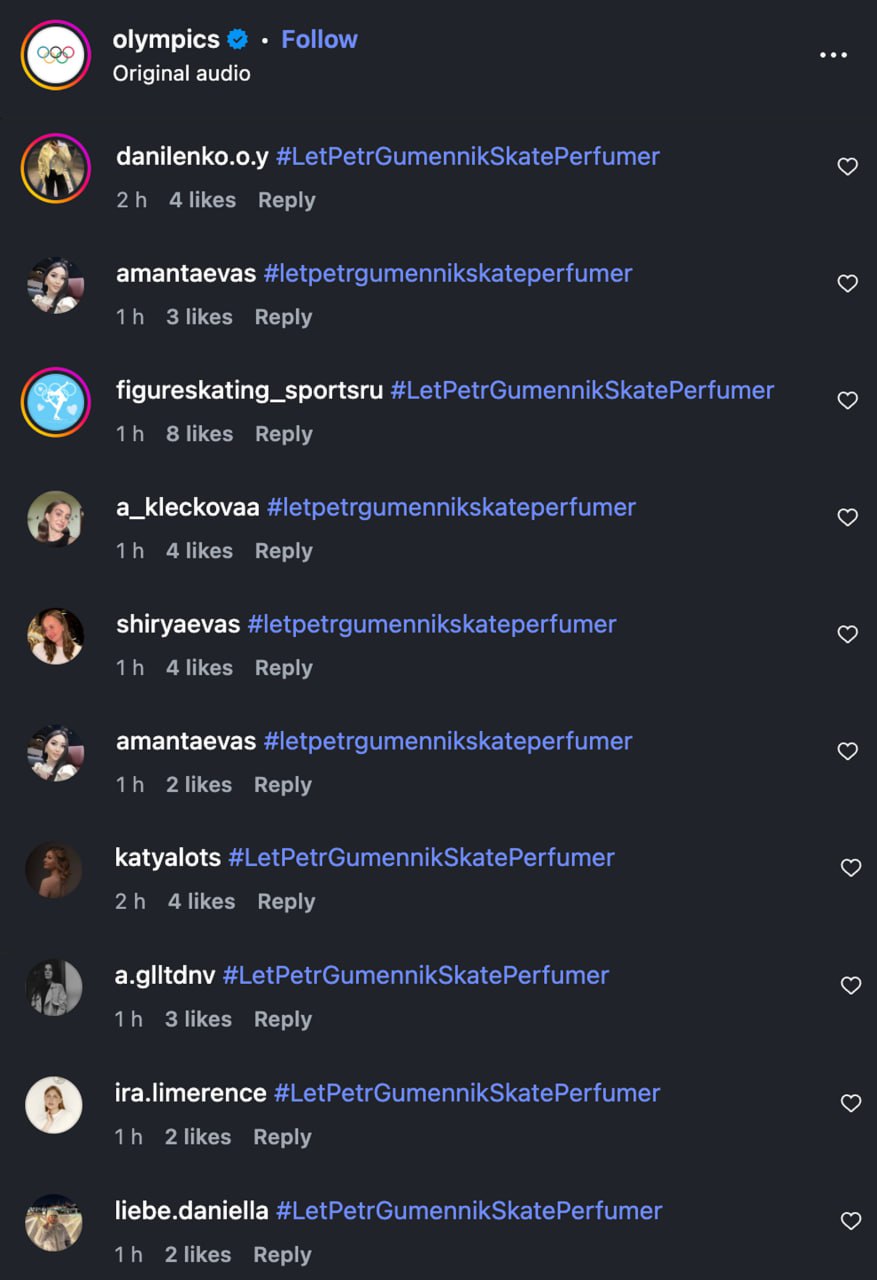Open the three-dot more options menu
The image size is (877, 1280).
pyautogui.click(x=833, y=55)
